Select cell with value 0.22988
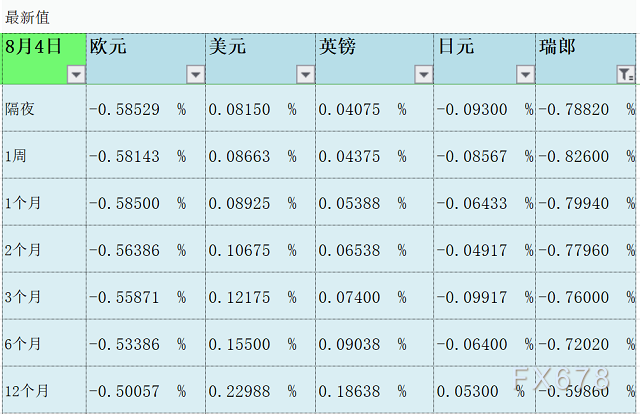Viewport: 640px width, 414px height. pos(260,390)
